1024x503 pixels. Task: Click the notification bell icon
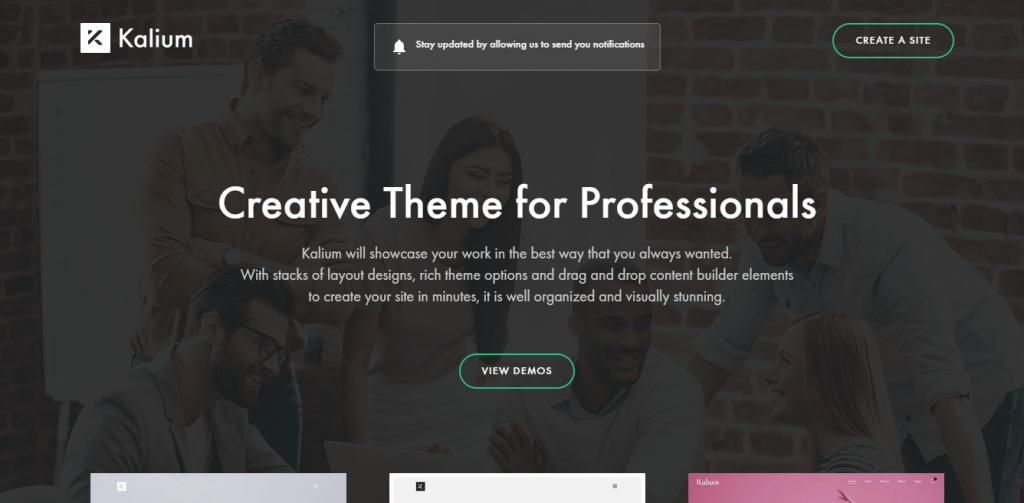[399, 46]
